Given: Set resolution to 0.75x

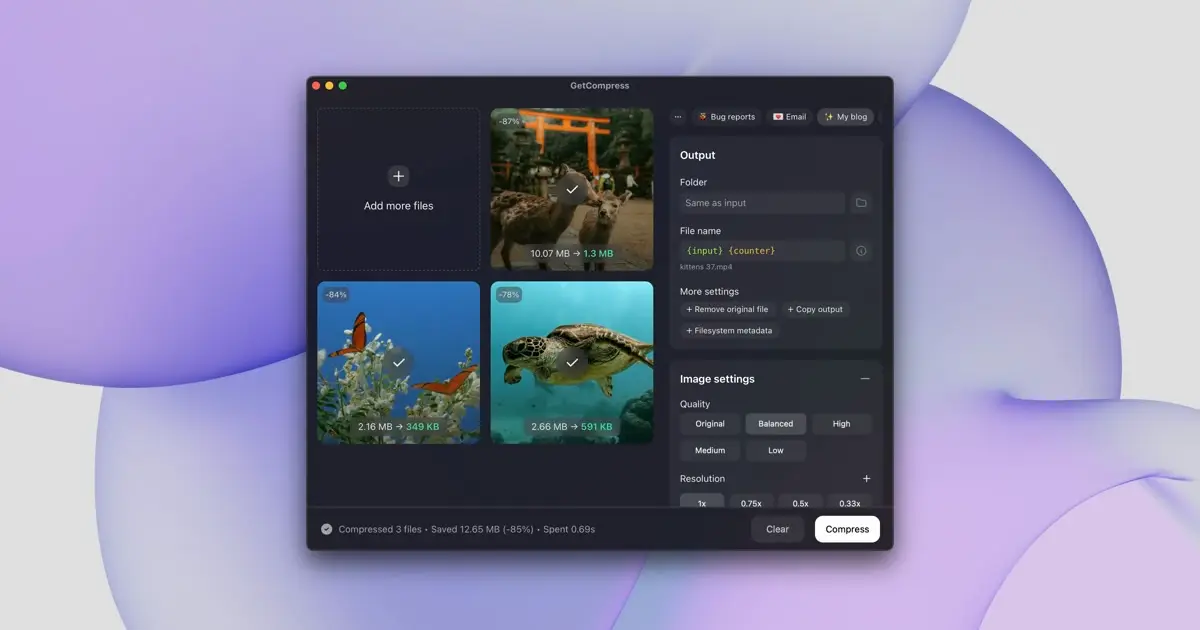Looking at the screenshot, I should pos(751,502).
